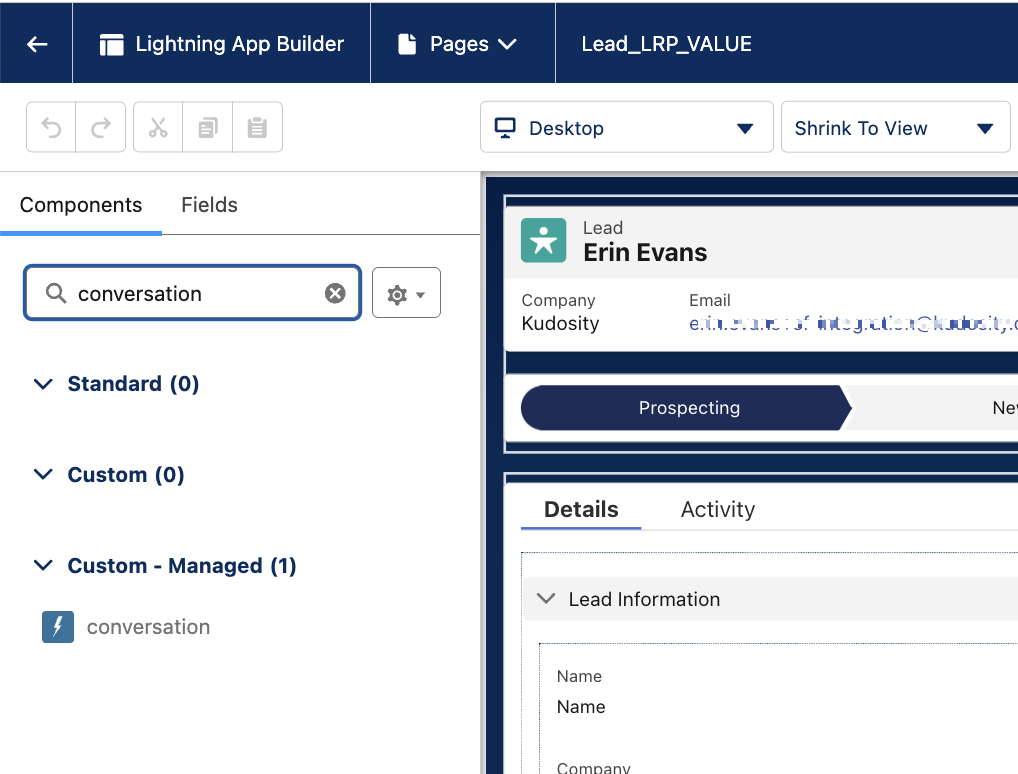The height and width of the screenshot is (774, 1018).
Task: Click the Lead record avatar icon
Action: point(543,241)
